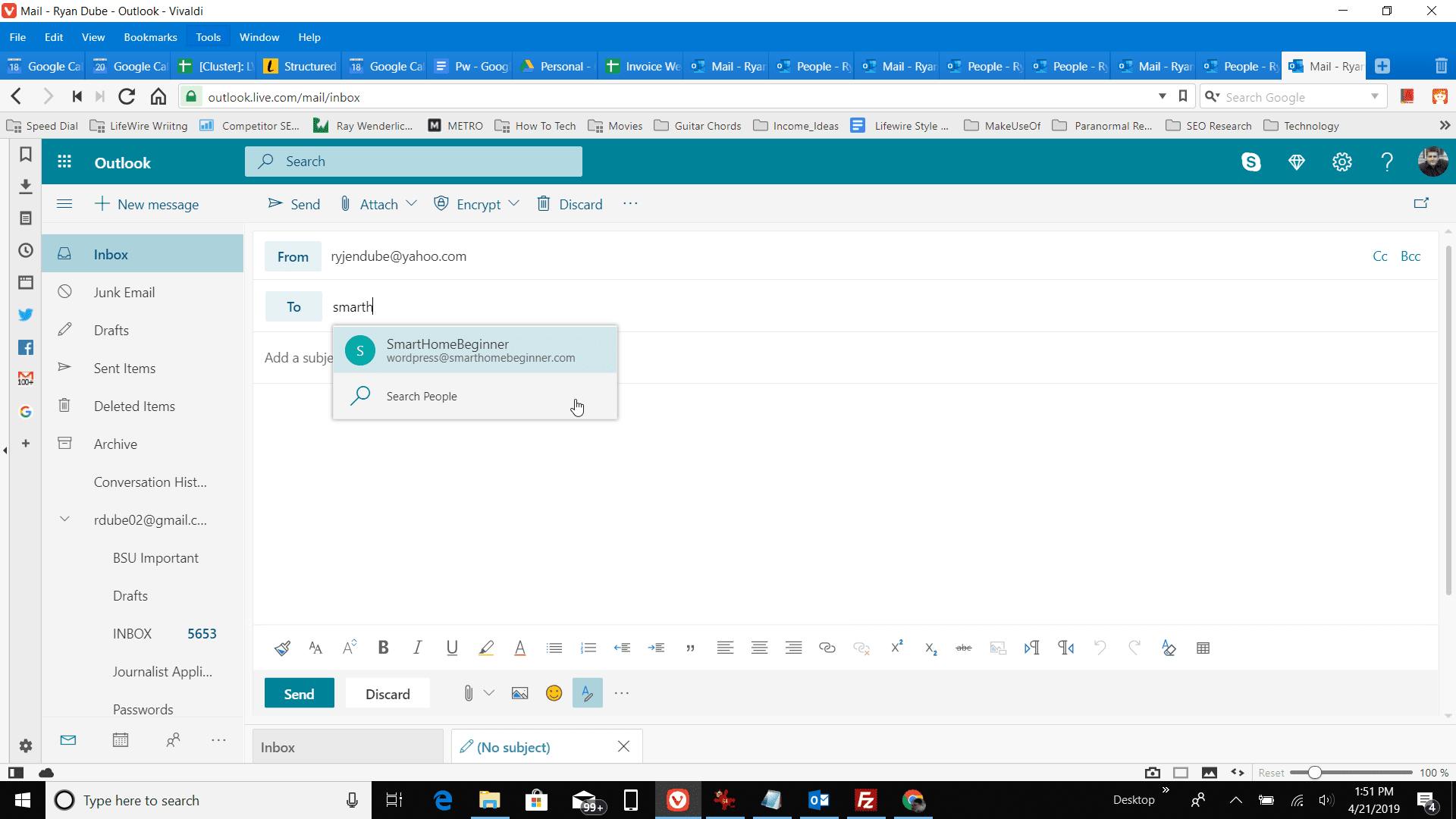
Task: Select the Italic formatting icon
Action: coord(418,648)
